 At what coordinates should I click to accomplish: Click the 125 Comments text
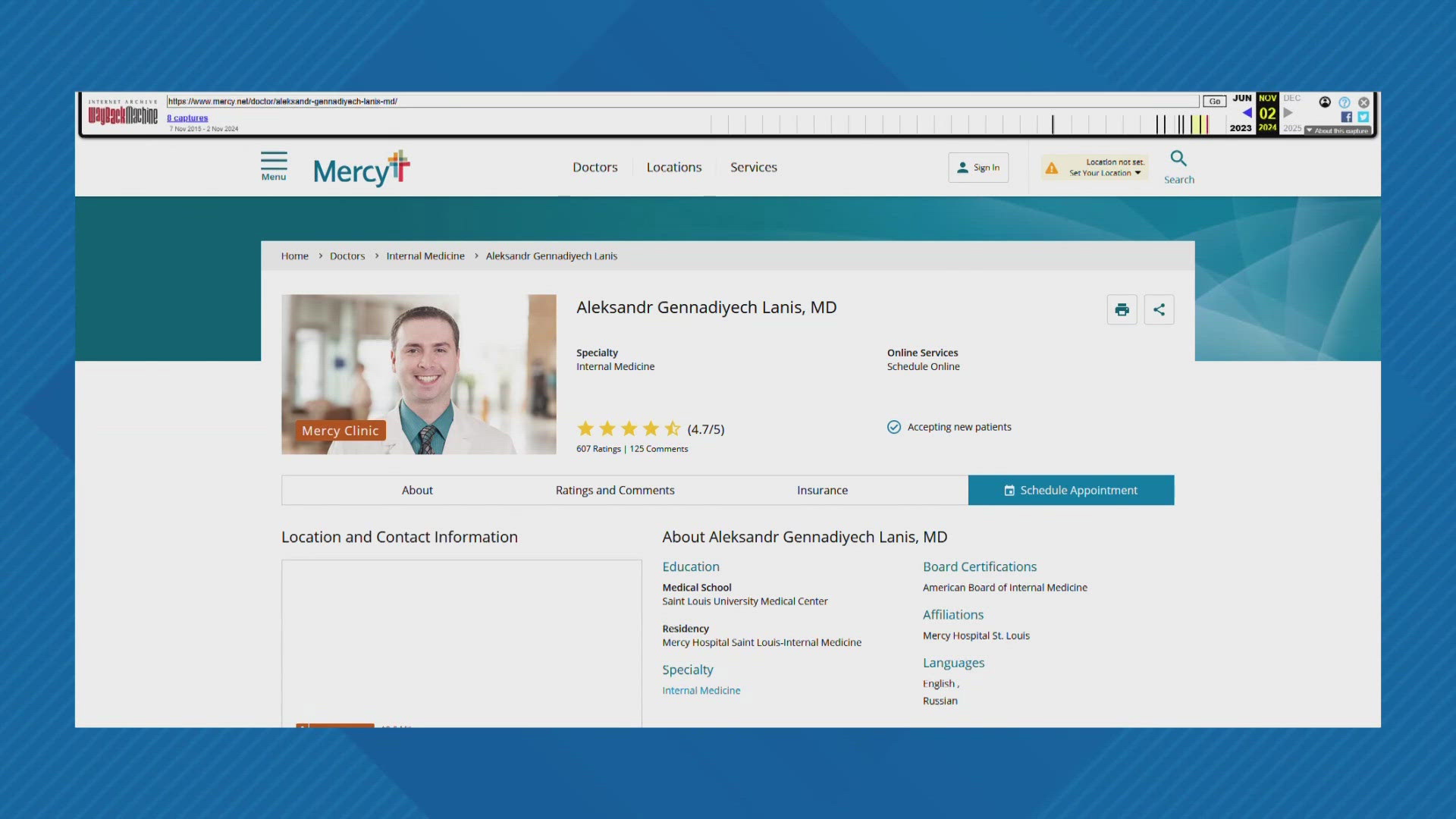click(x=659, y=449)
